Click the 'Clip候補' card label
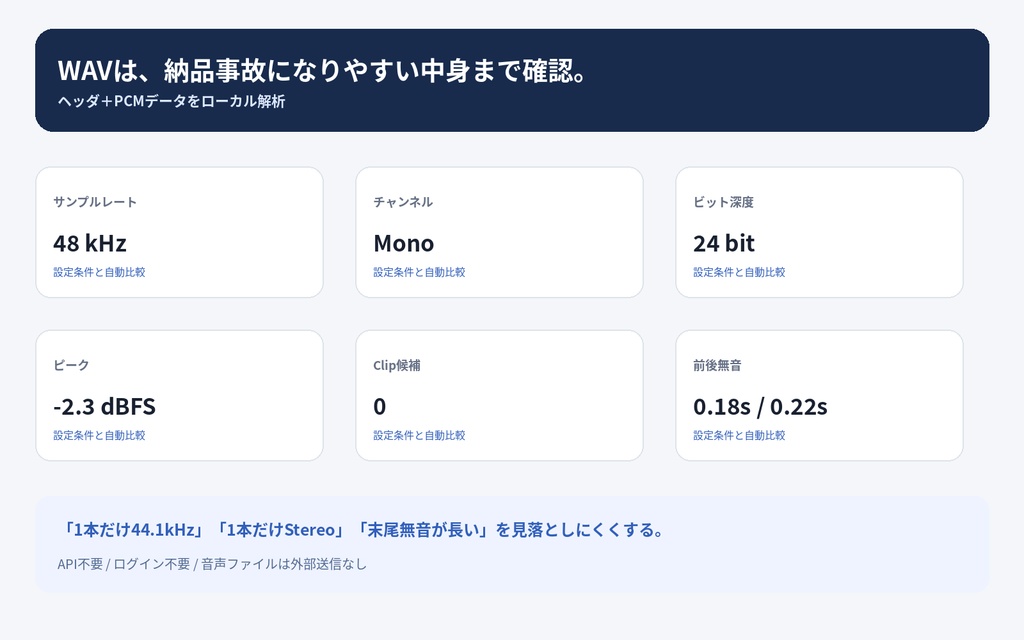Viewport: 1024px width, 640px height. tap(396, 365)
